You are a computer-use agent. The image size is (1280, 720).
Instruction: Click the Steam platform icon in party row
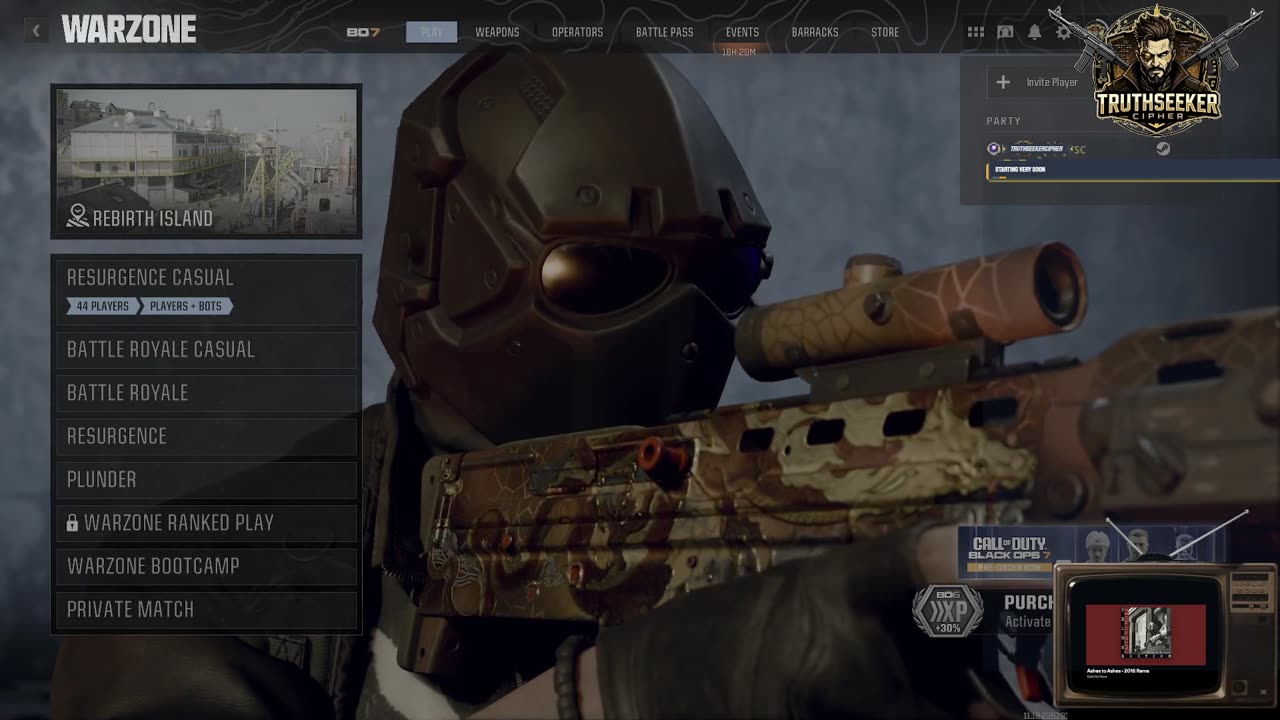1163,149
